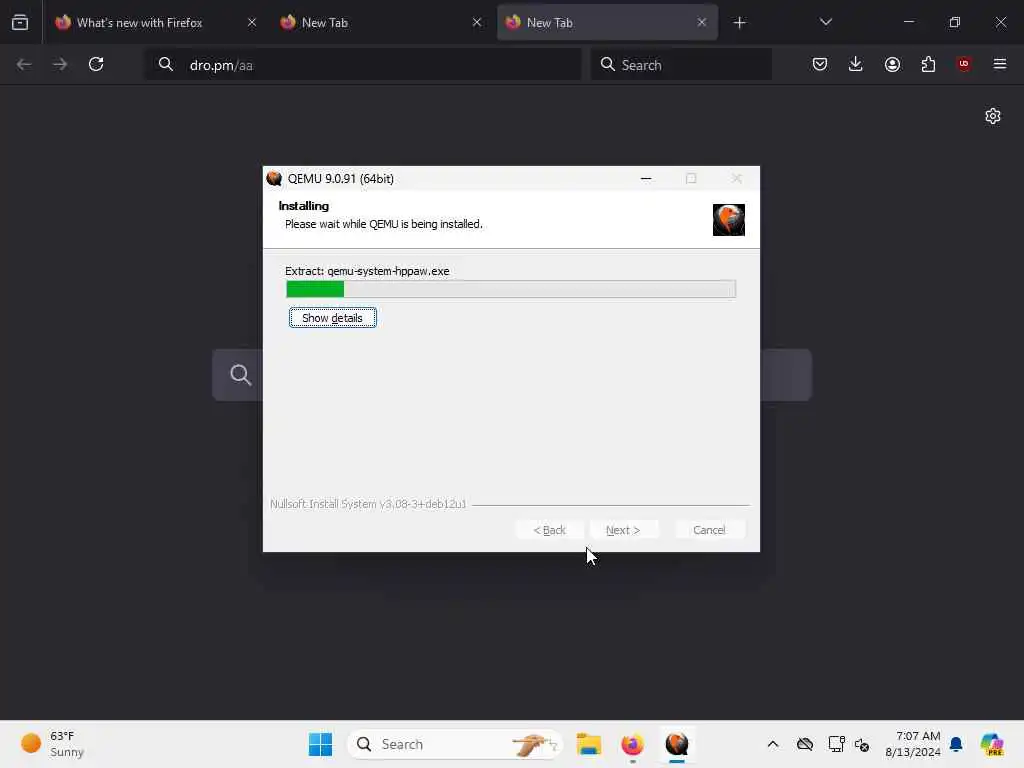Open File Explorer from the taskbar
This screenshot has height=768, width=1024.
(x=588, y=744)
